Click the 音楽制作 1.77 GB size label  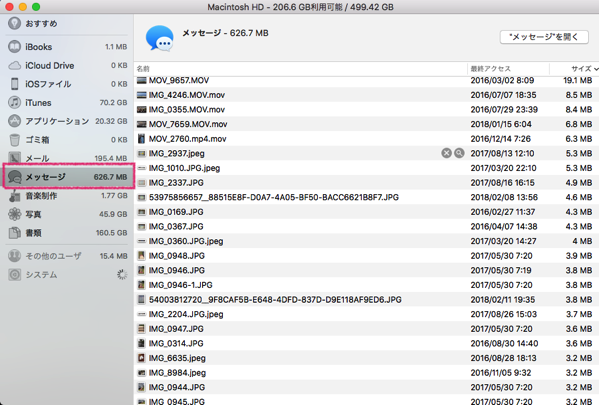coord(114,196)
